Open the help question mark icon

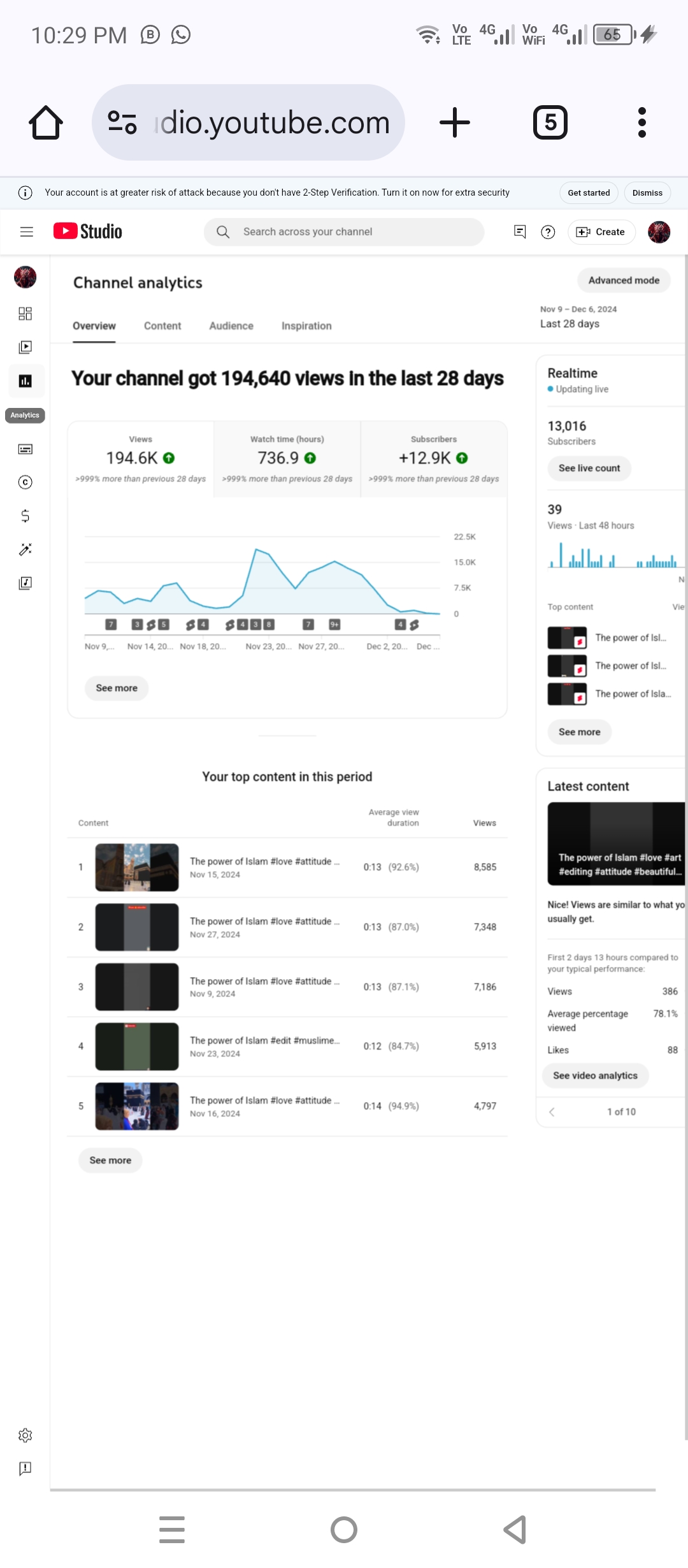pos(548,232)
